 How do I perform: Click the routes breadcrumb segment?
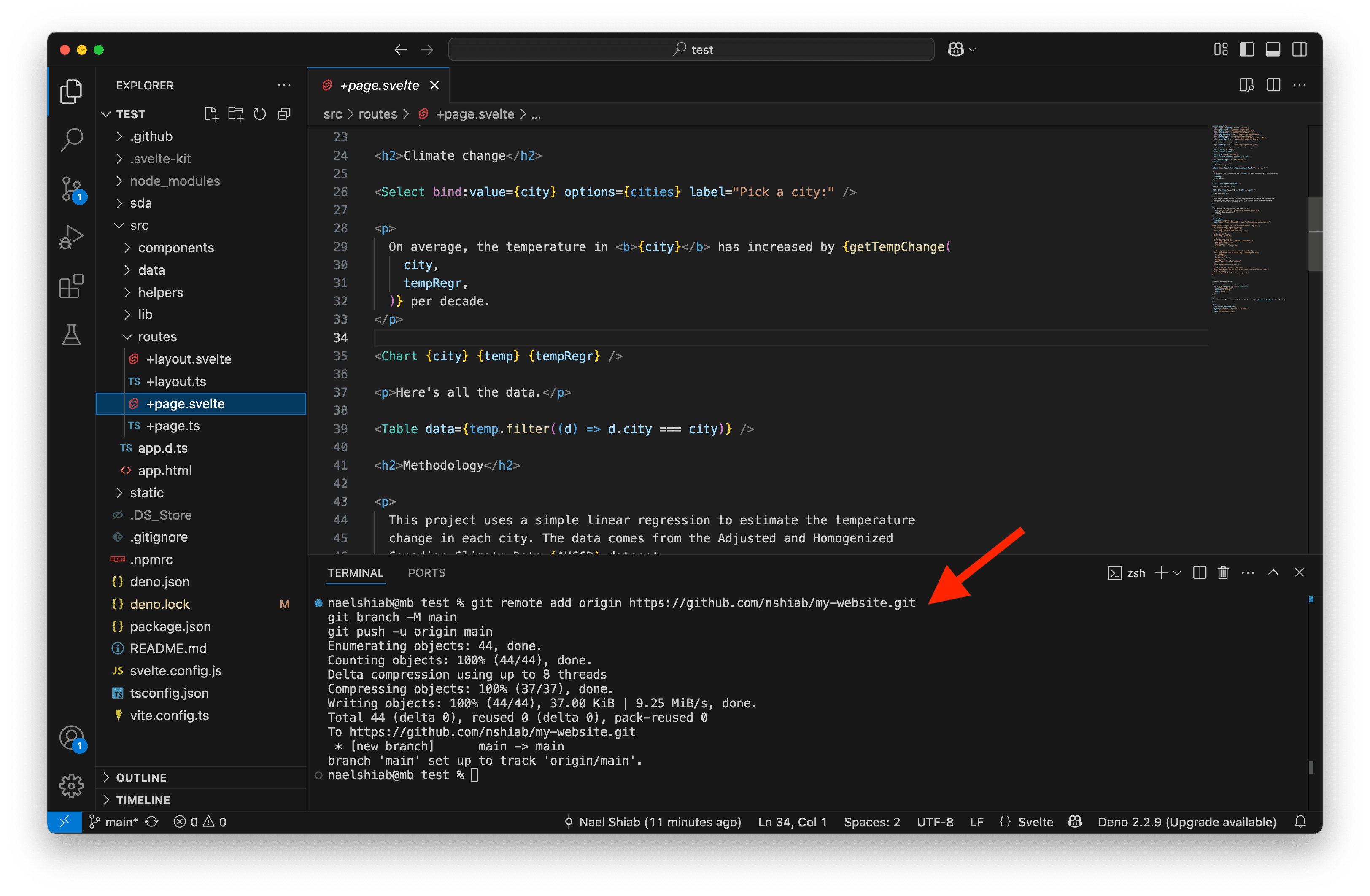(378, 115)
